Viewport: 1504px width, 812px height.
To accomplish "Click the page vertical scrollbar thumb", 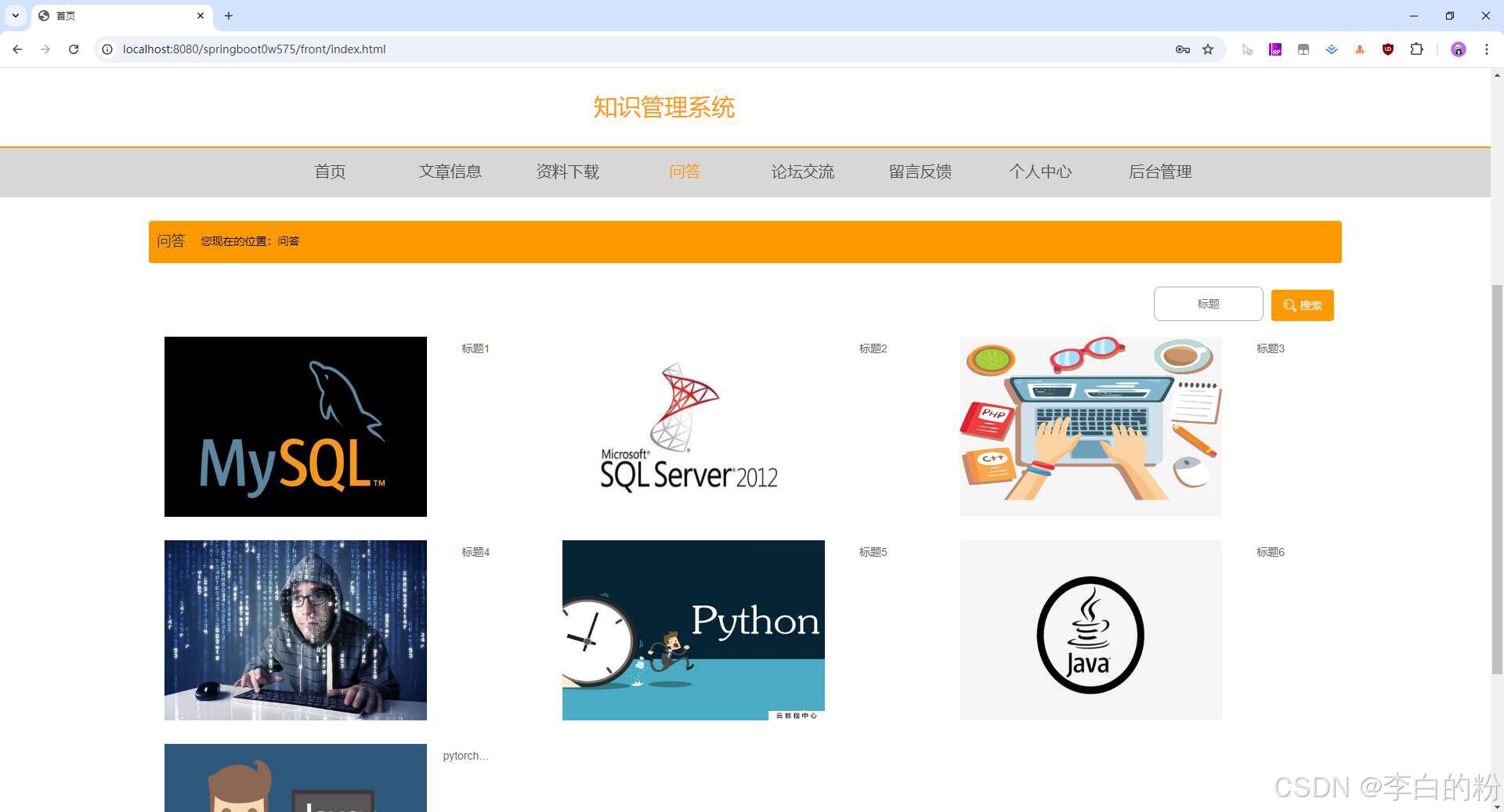I will (x=1497, y=478).
